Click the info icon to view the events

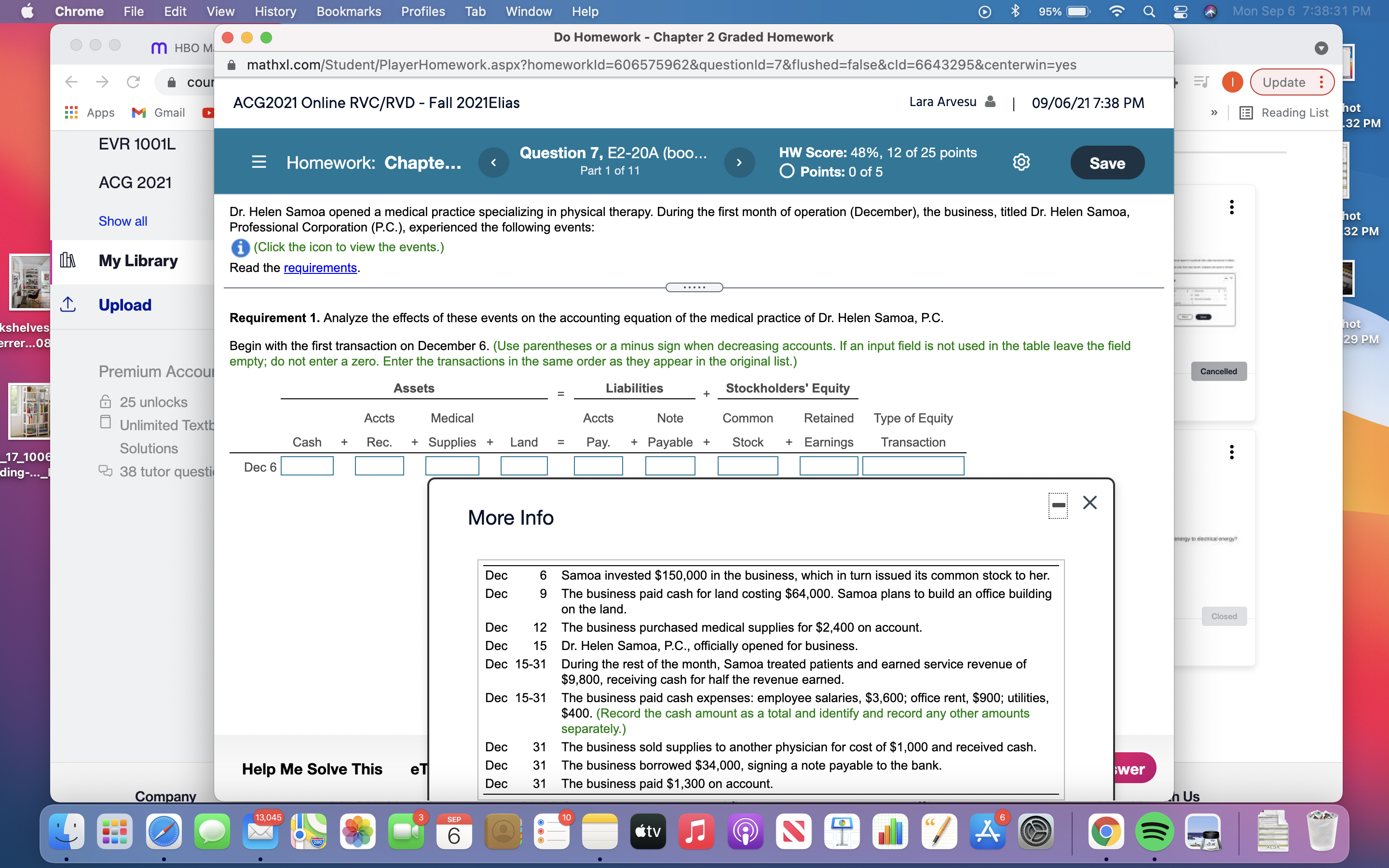pyautogui.click(x=240, y=247)
